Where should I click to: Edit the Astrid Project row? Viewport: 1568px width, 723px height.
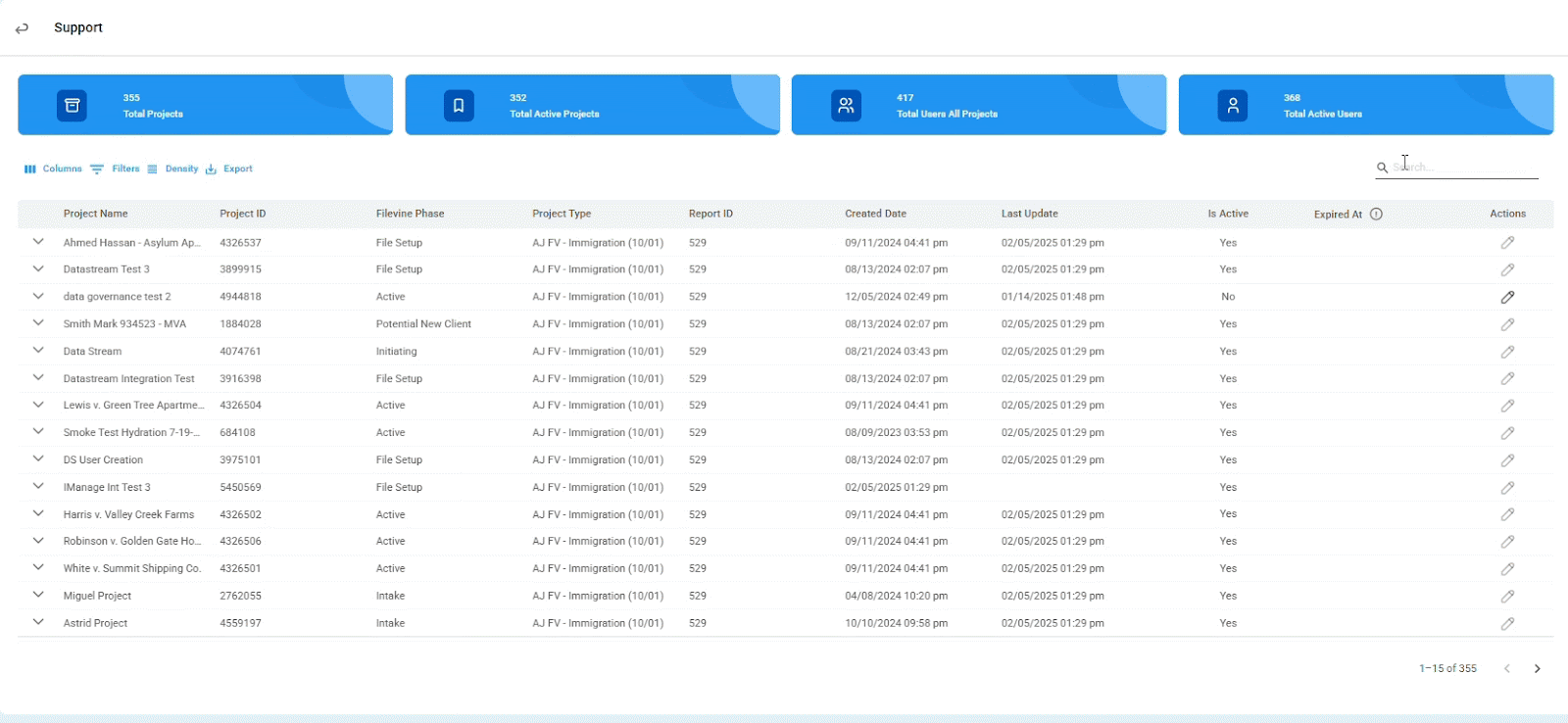click(x=1507, y=624)
